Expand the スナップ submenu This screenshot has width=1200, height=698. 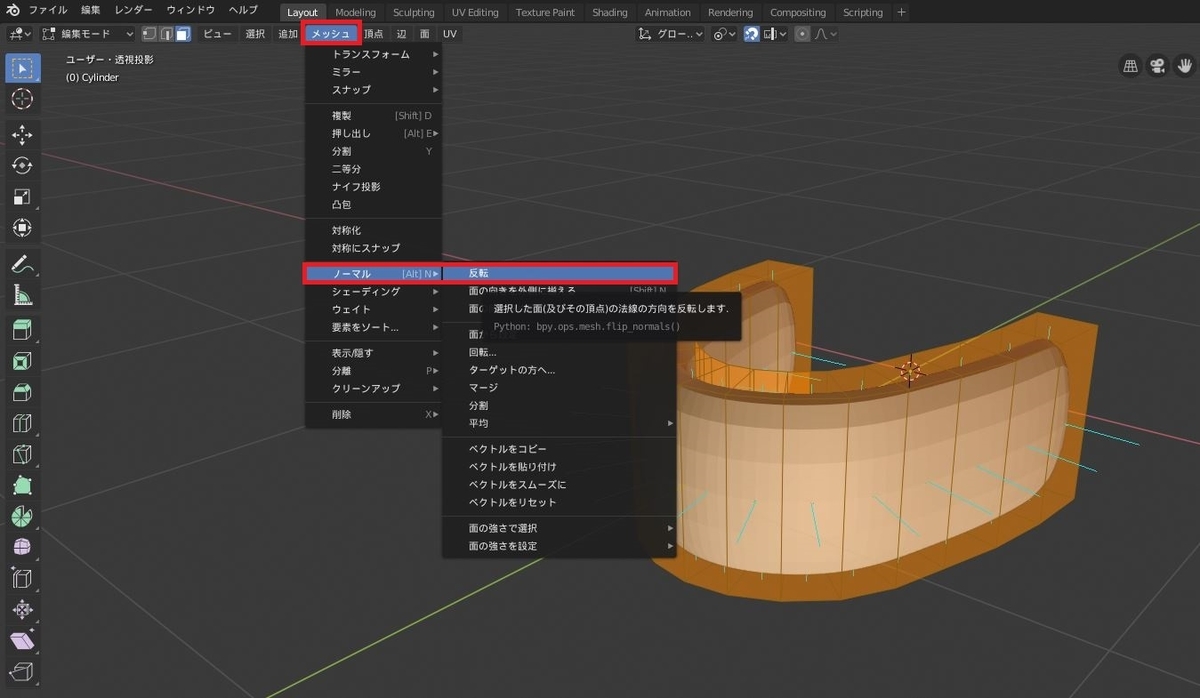tap(374, 90)
